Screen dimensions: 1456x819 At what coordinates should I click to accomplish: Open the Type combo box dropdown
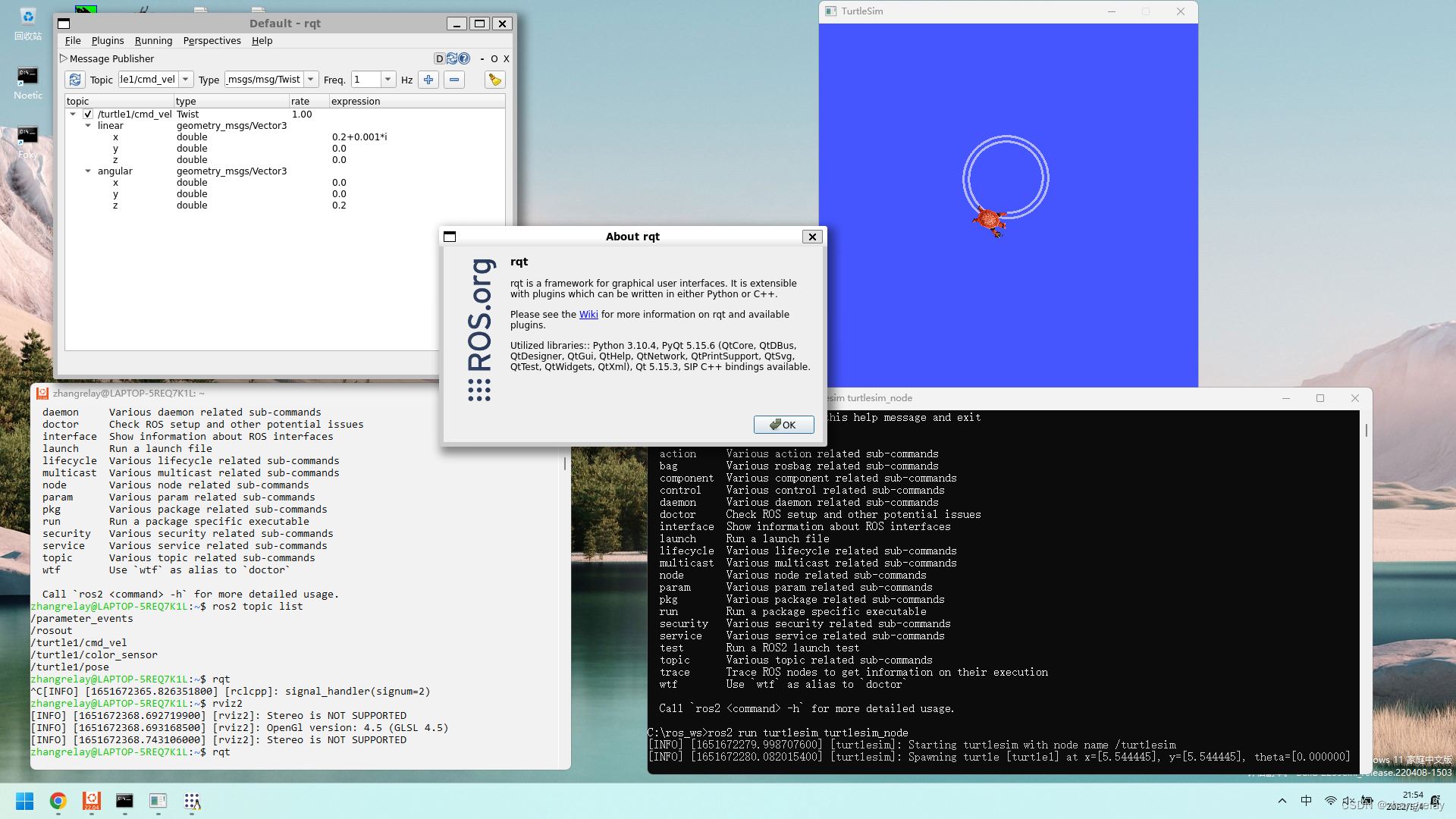point(311,80)
